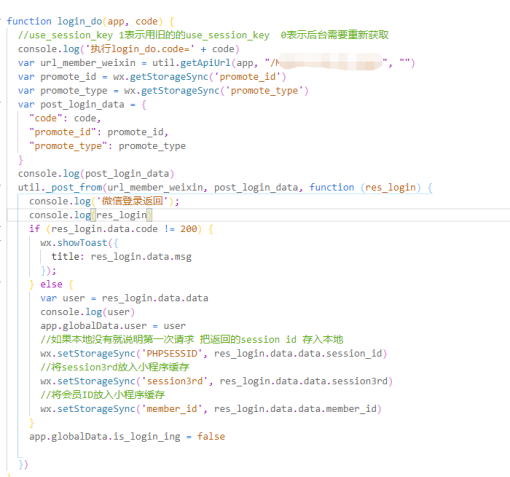Click the res_login callback parameter
Screen dimensions: 510x477
[x=390, y=188]
